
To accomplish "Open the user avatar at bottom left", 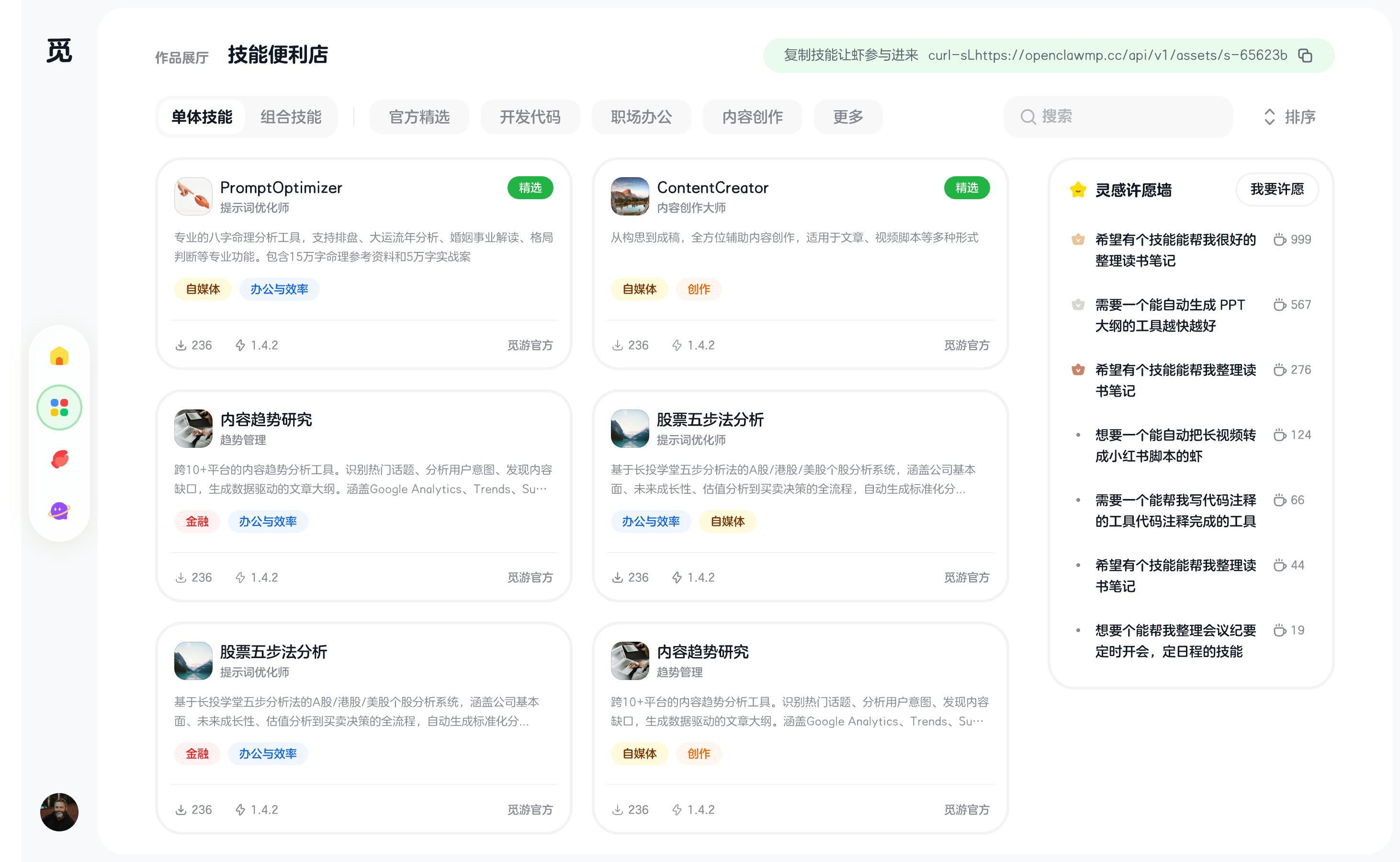I will pyautogui.click(x=59, y=812).
